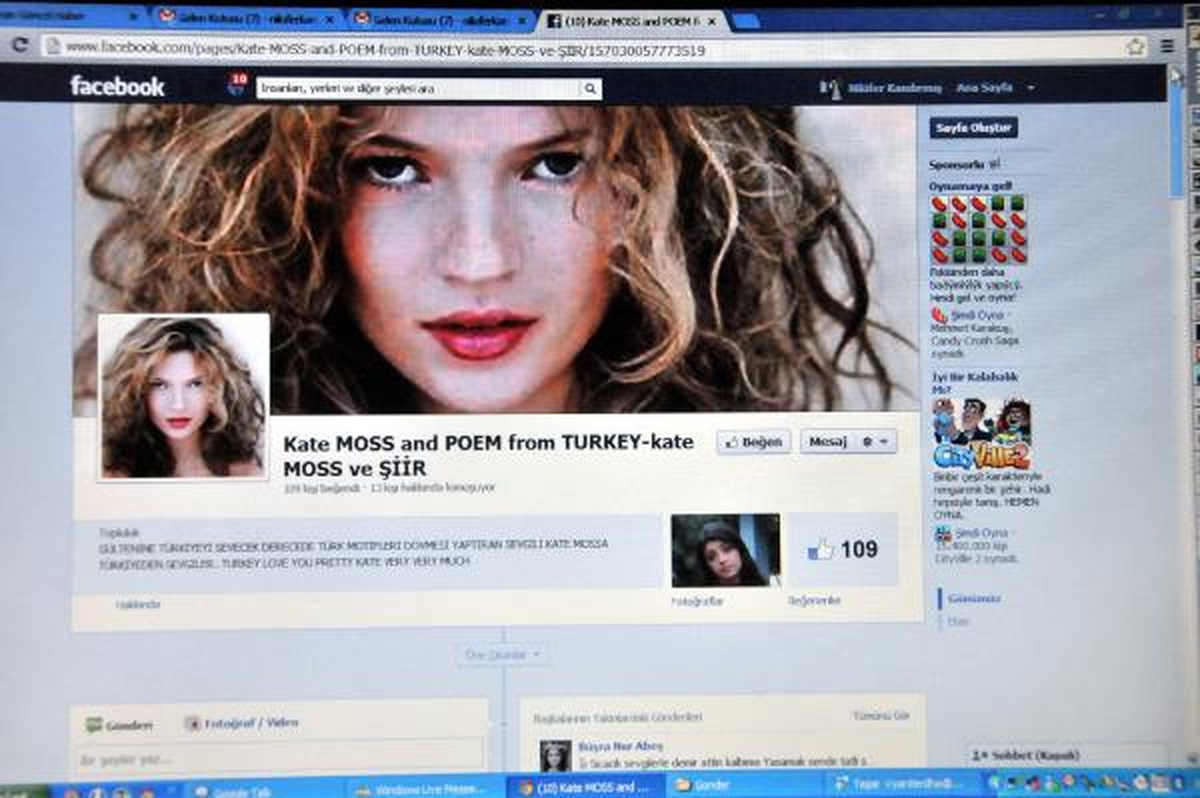Image resolution: width=1200 pixels, height=798 pixels.
Task: Open Nilüfer Kandemir profile link
Action: (894, 88)
